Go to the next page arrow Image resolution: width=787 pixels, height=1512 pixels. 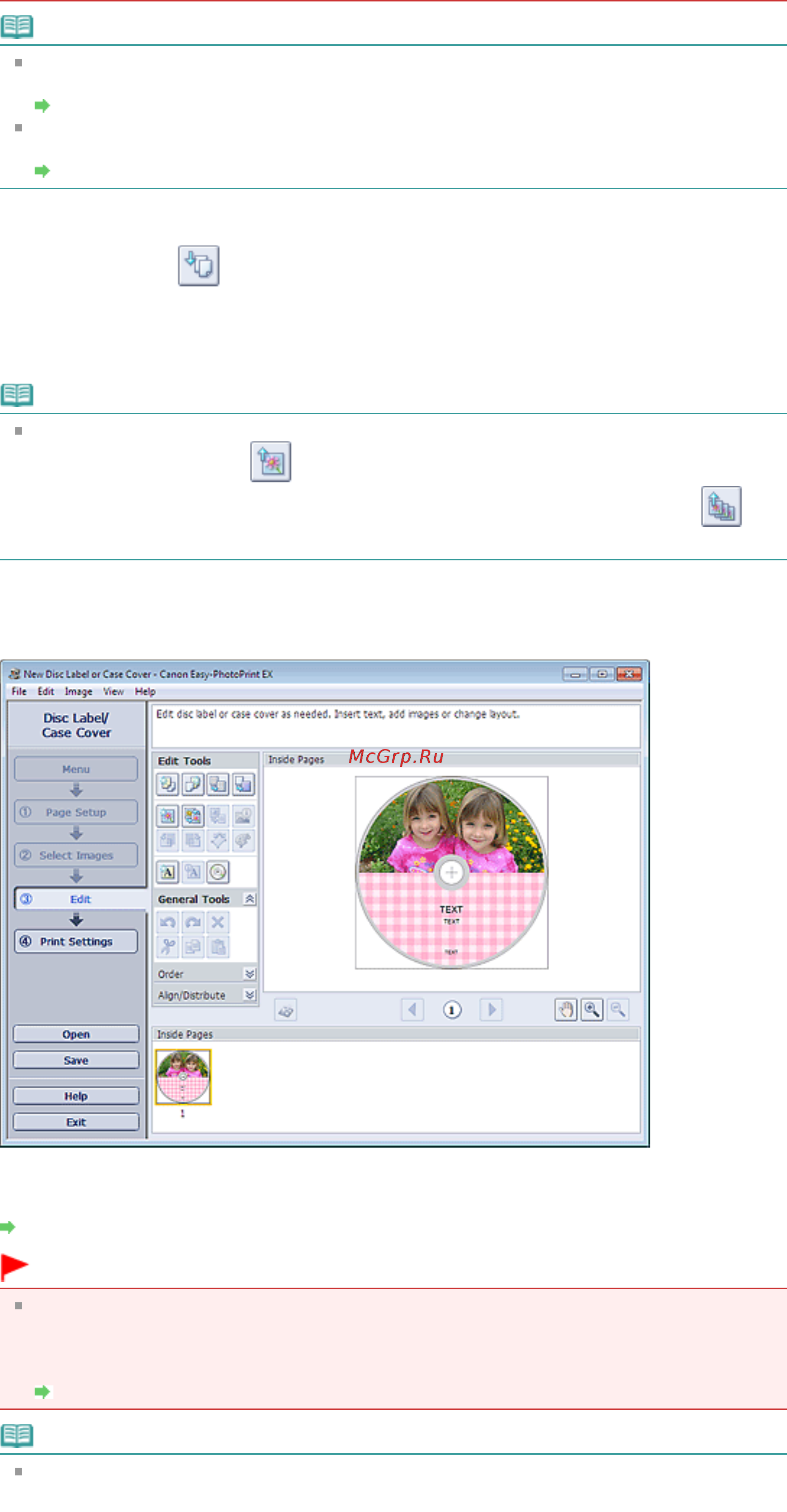491,1009
